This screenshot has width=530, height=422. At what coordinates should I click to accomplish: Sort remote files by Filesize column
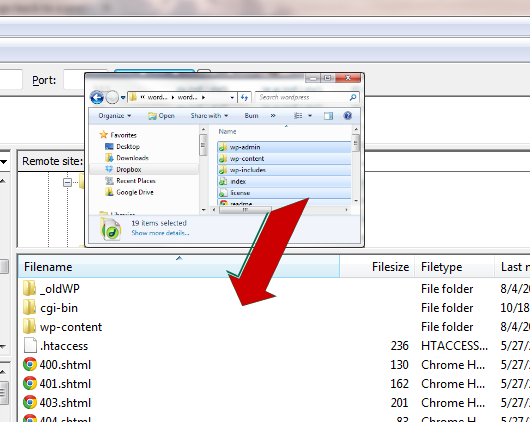(x=377, y=267)
